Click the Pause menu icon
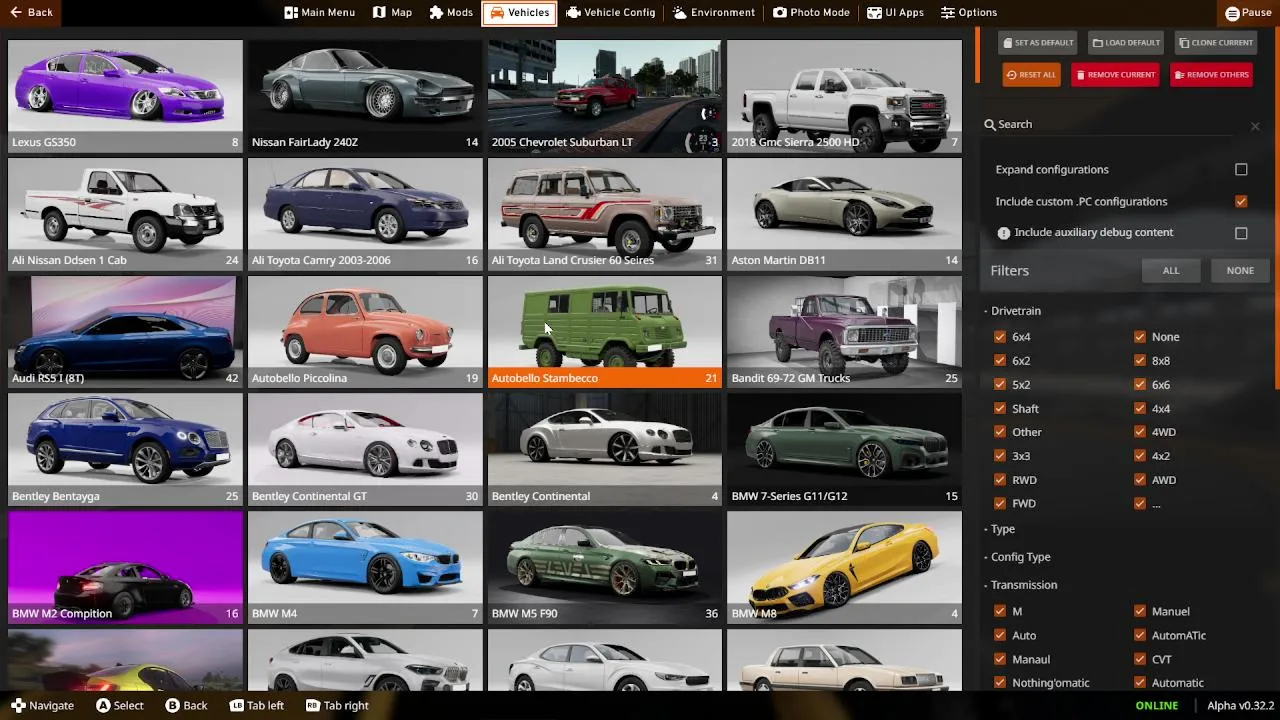This screenshot has height=720, width=1280. coord(1233,13)
